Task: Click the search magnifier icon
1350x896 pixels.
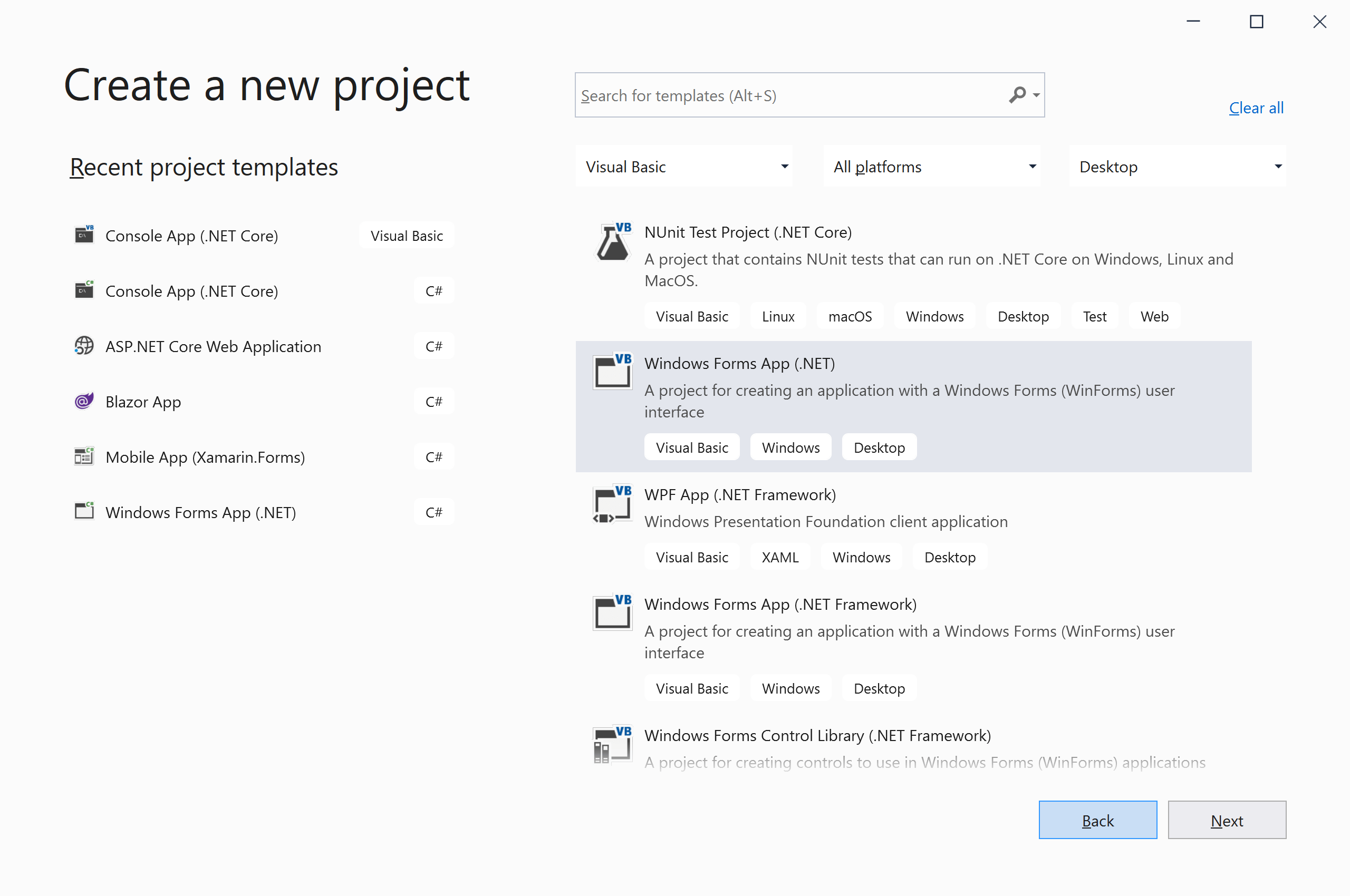Action: [x=1018, y=95]
